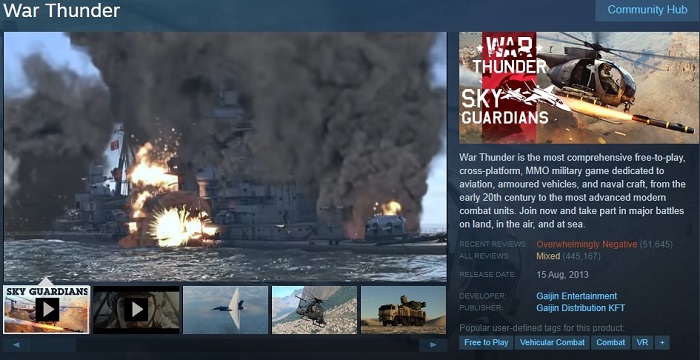
Task: Click the left arrow of thumbnail strip
Action: (17, 345)
